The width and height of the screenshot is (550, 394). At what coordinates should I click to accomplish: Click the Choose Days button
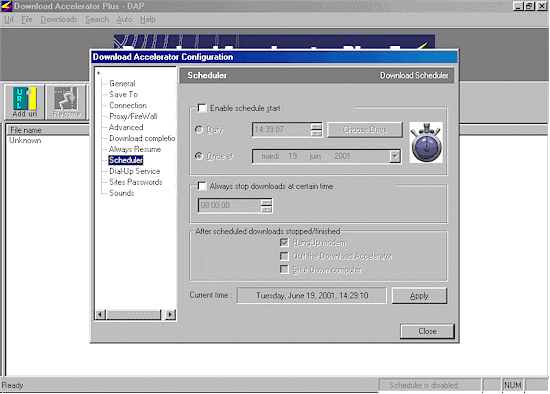(365, 130)
